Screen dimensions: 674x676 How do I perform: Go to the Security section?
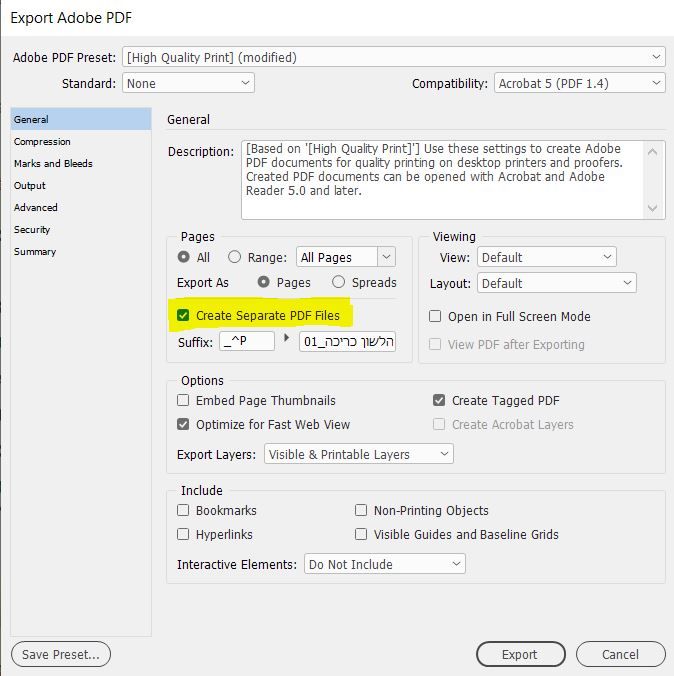[x=32, y=230]
